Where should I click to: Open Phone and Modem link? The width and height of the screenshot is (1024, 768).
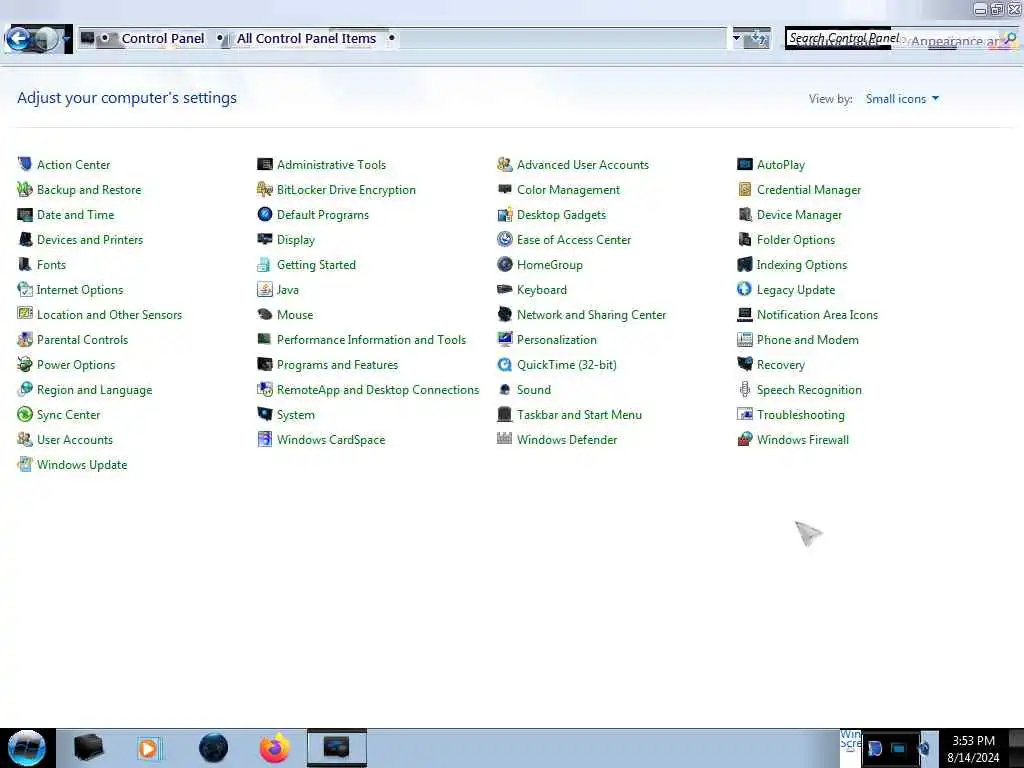[x=807, y=340]
